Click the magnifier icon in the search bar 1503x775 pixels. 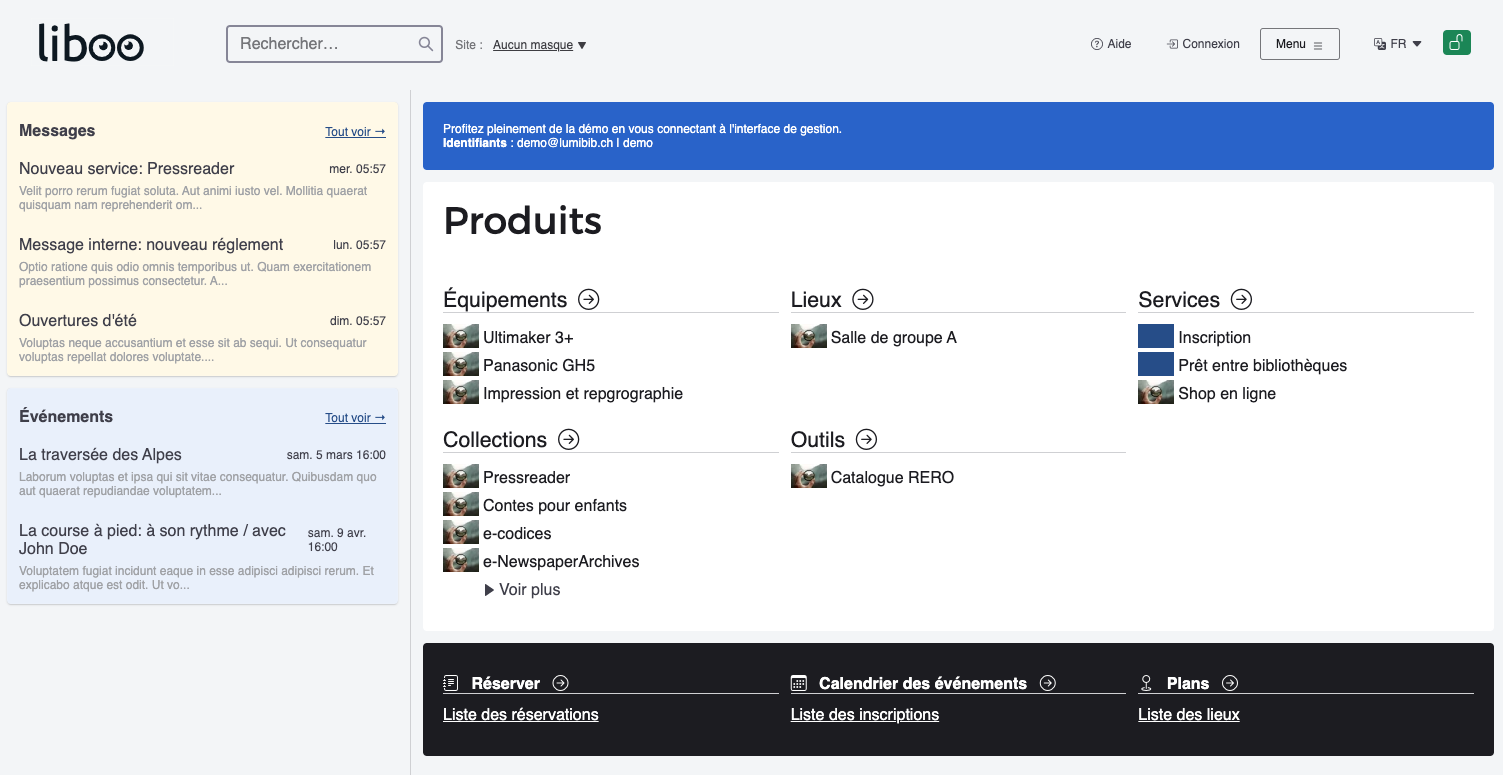point(425,44)
